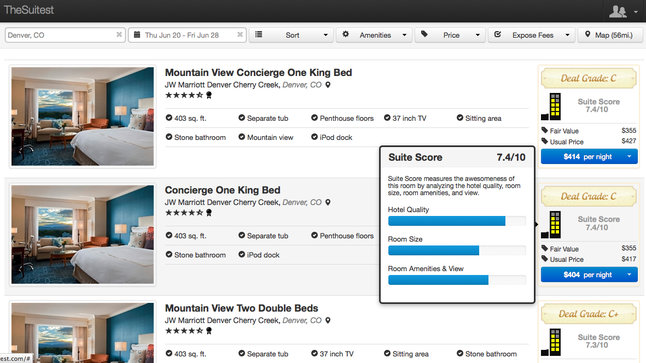Open dropdown arrow beside user account icon

coord(636,12)
